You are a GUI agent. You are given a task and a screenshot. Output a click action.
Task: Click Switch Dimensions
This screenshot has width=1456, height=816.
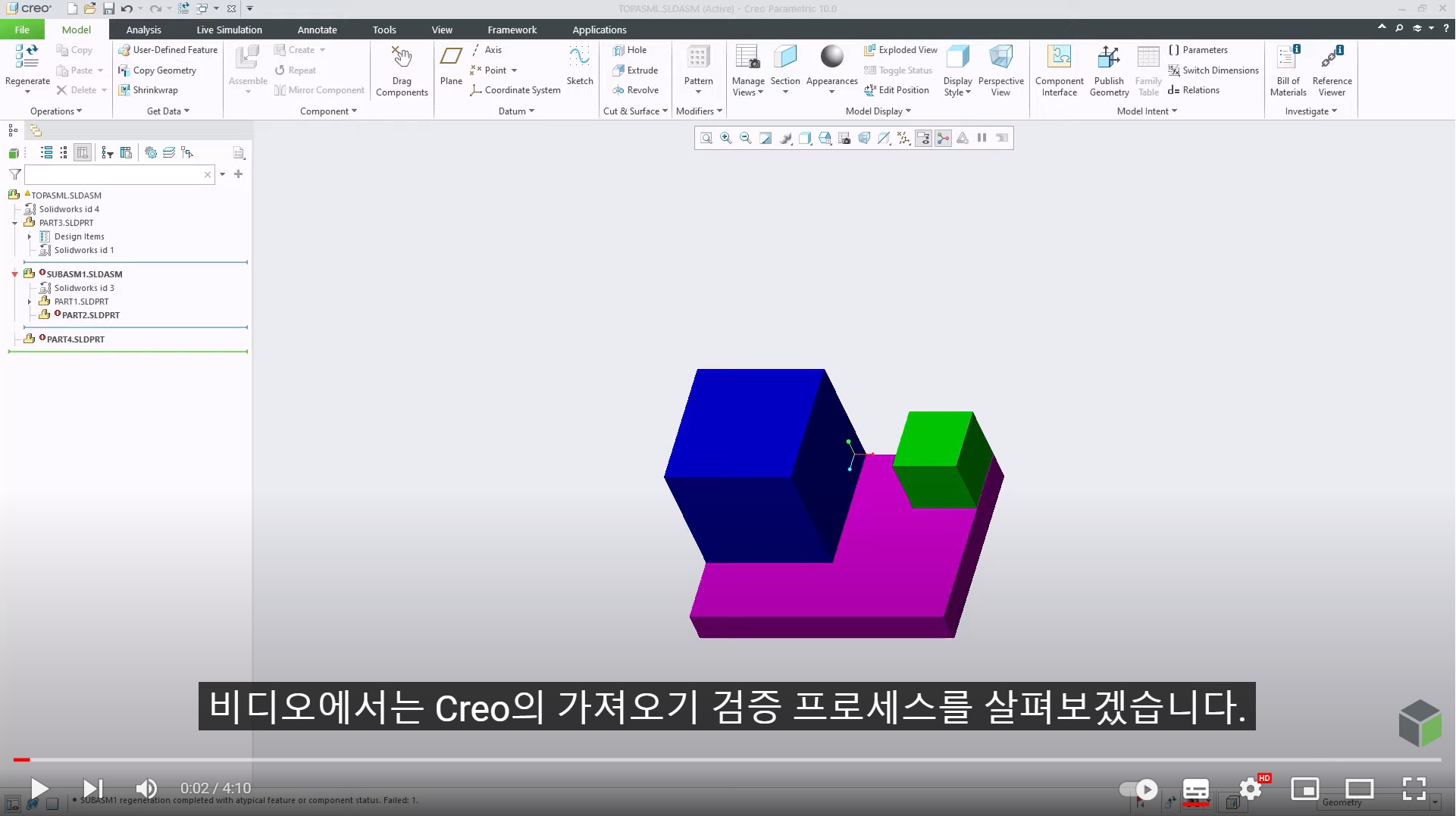[x=1213, y=70]
